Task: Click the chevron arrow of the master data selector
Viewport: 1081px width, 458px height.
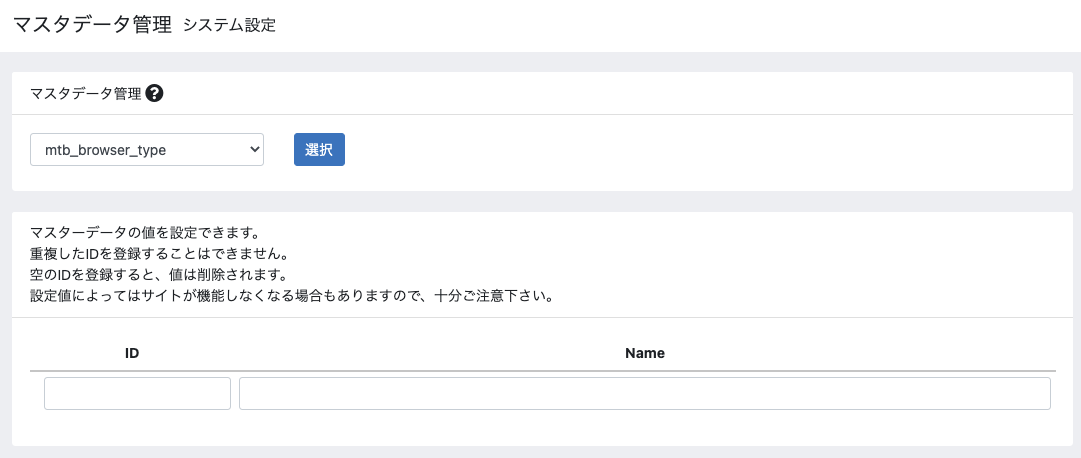Action: click(x=254, y=149)
